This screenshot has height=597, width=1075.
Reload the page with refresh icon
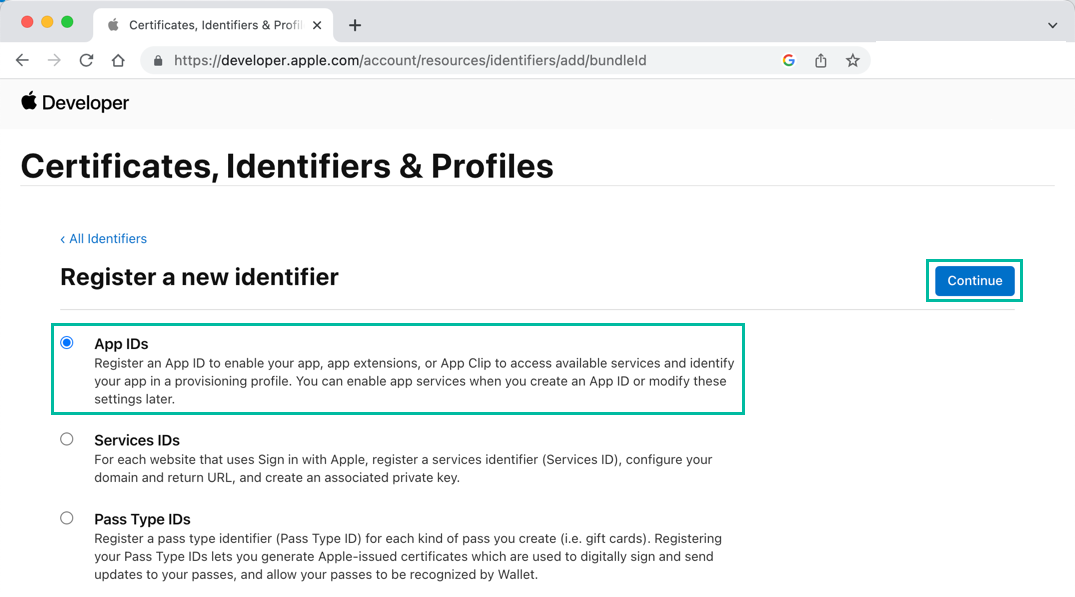[x=86, y=60]
